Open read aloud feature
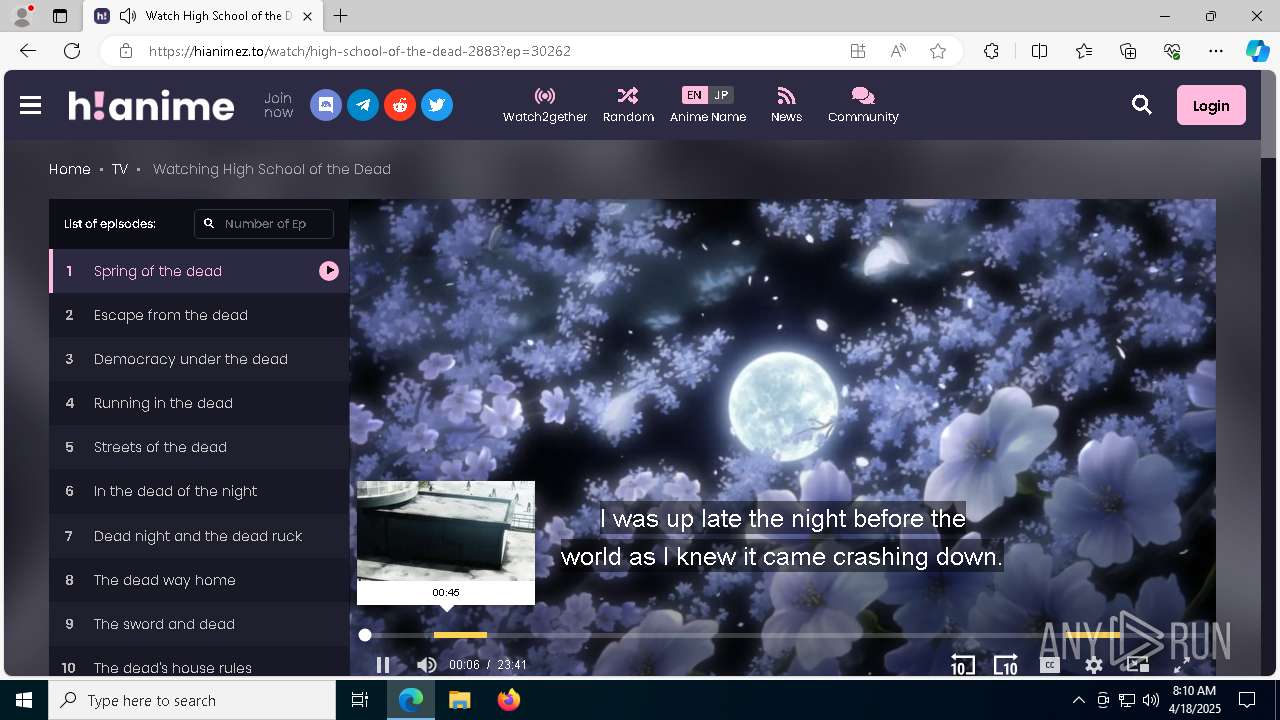 coord(898,51)
